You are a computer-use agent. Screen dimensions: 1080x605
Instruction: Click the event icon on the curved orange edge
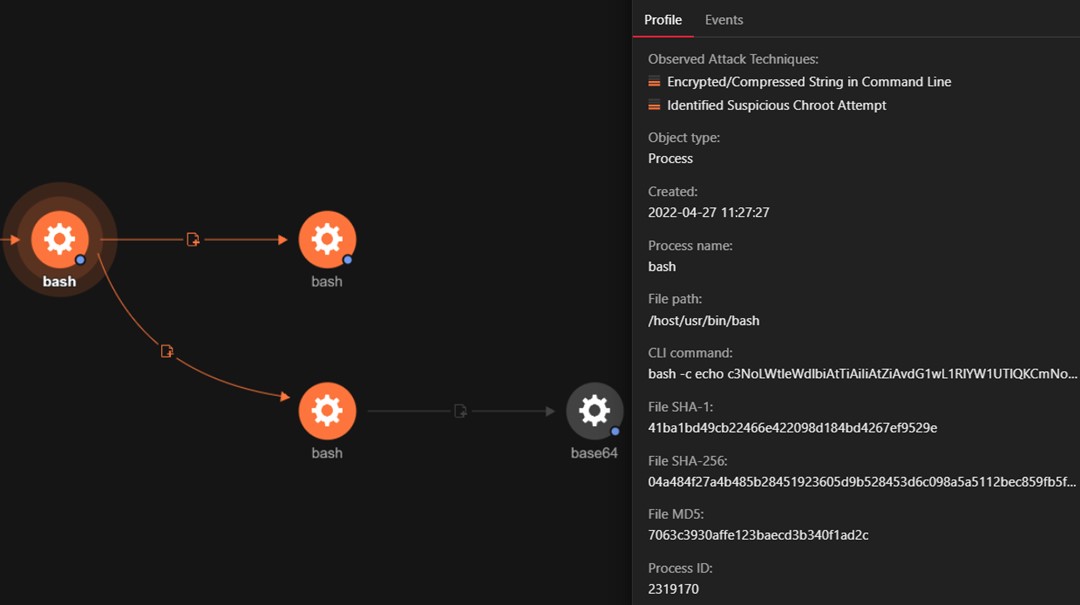(x=167, y=351)
